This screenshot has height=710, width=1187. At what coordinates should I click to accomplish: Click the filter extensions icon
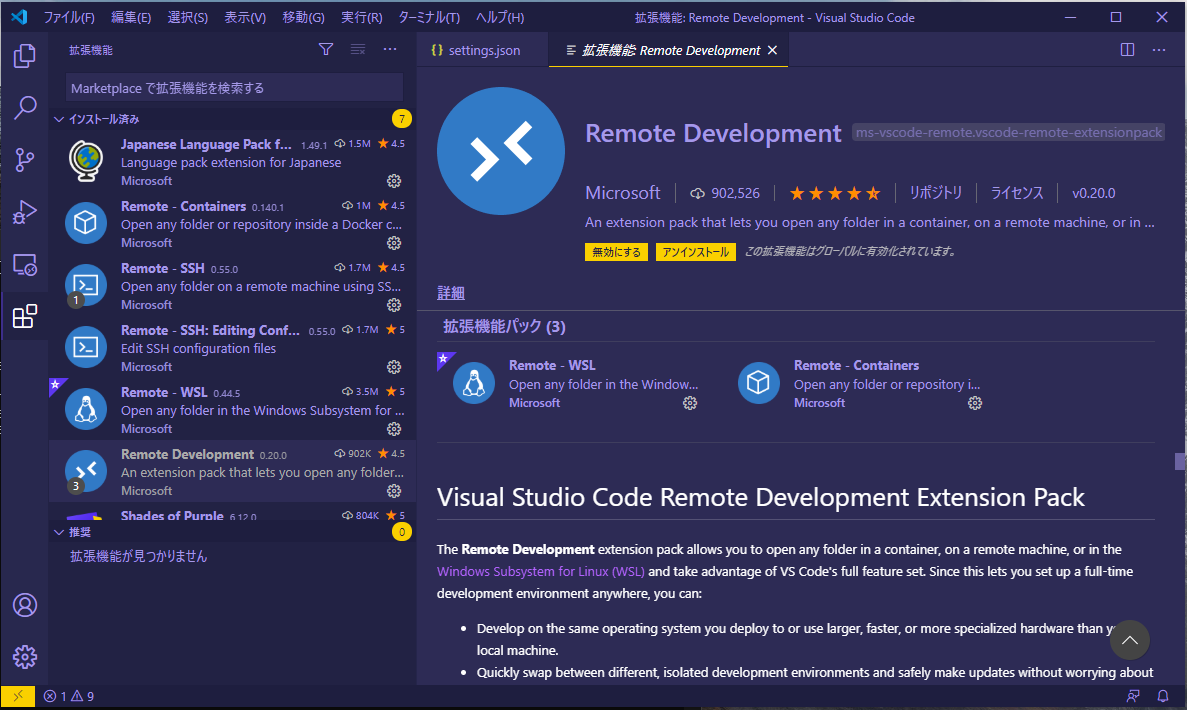(x=326, y=49)
